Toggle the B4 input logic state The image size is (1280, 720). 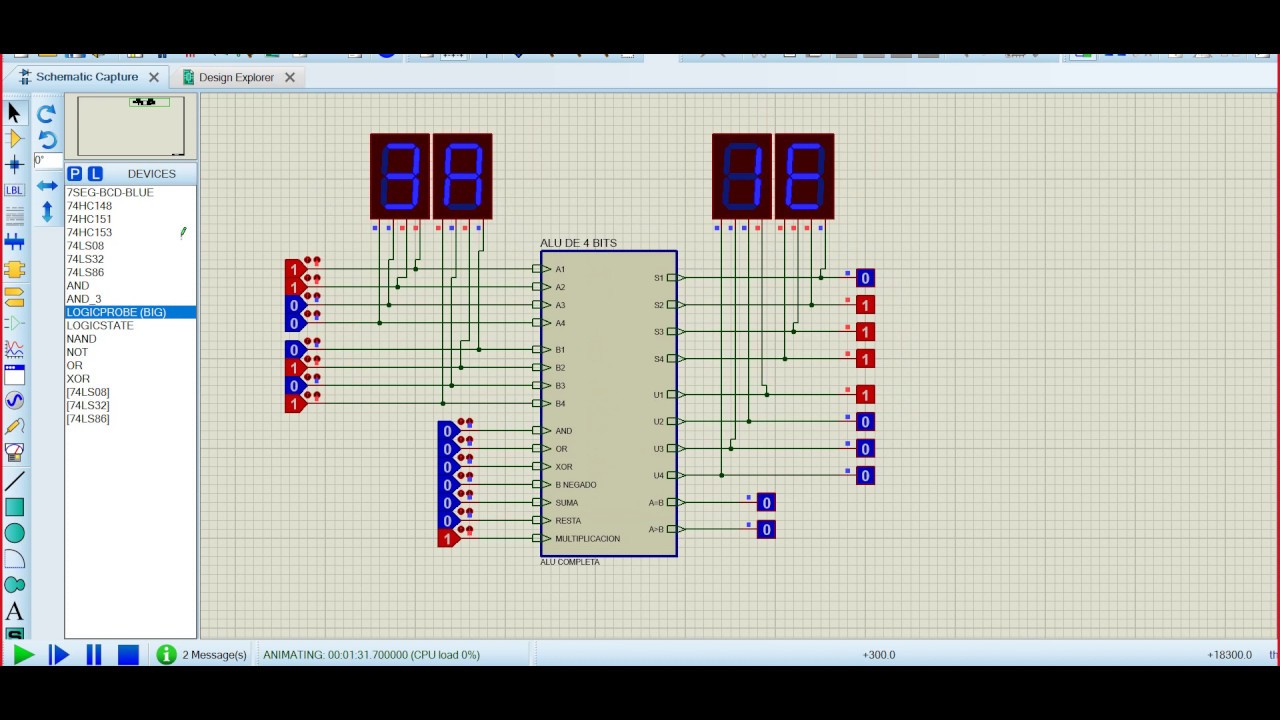[294, 404]
